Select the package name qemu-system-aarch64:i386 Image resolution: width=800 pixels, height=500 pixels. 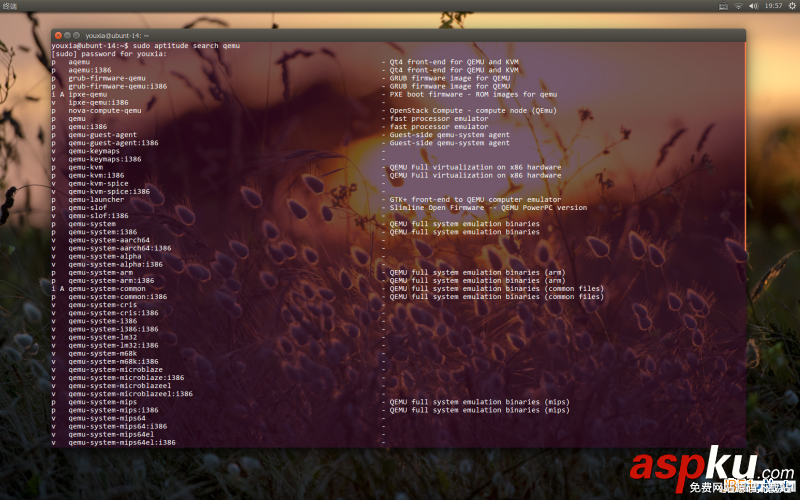coord(120,248)
